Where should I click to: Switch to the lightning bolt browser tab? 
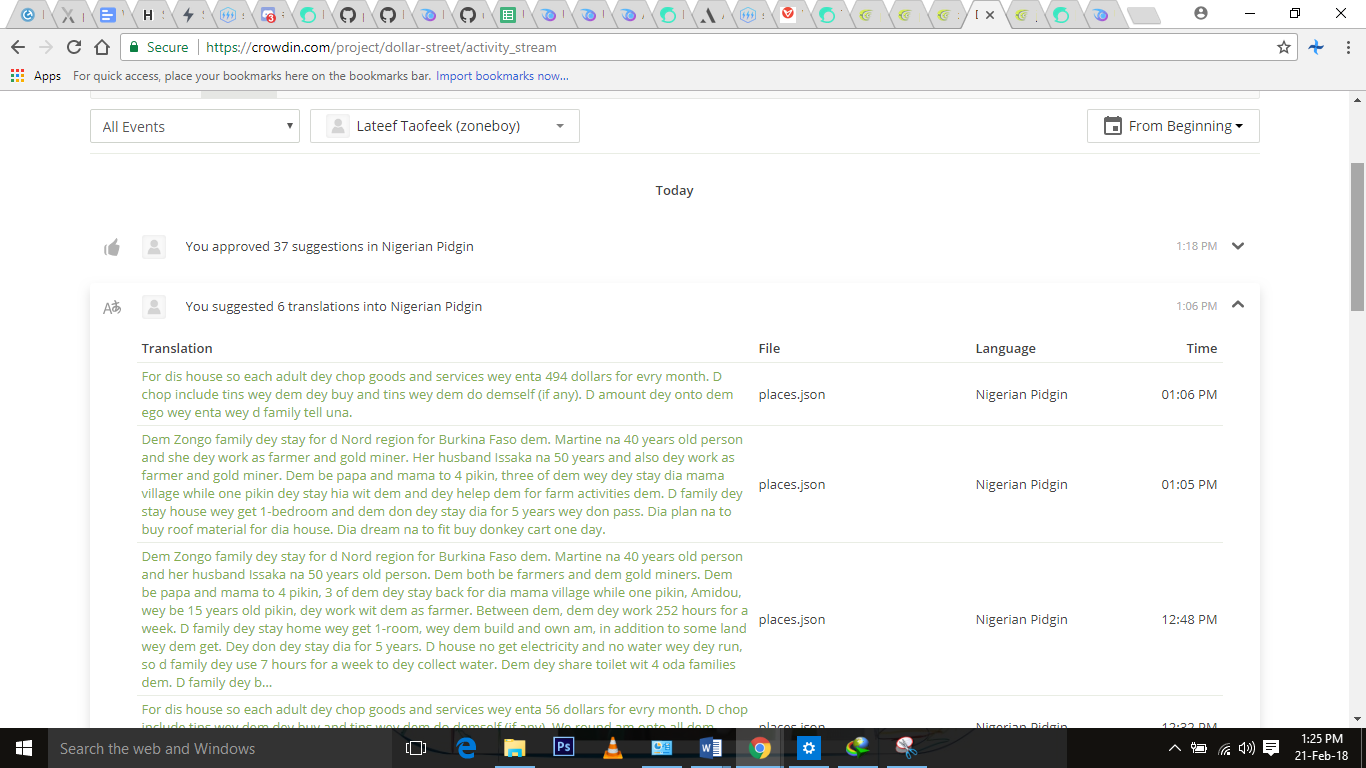(188, 15)
